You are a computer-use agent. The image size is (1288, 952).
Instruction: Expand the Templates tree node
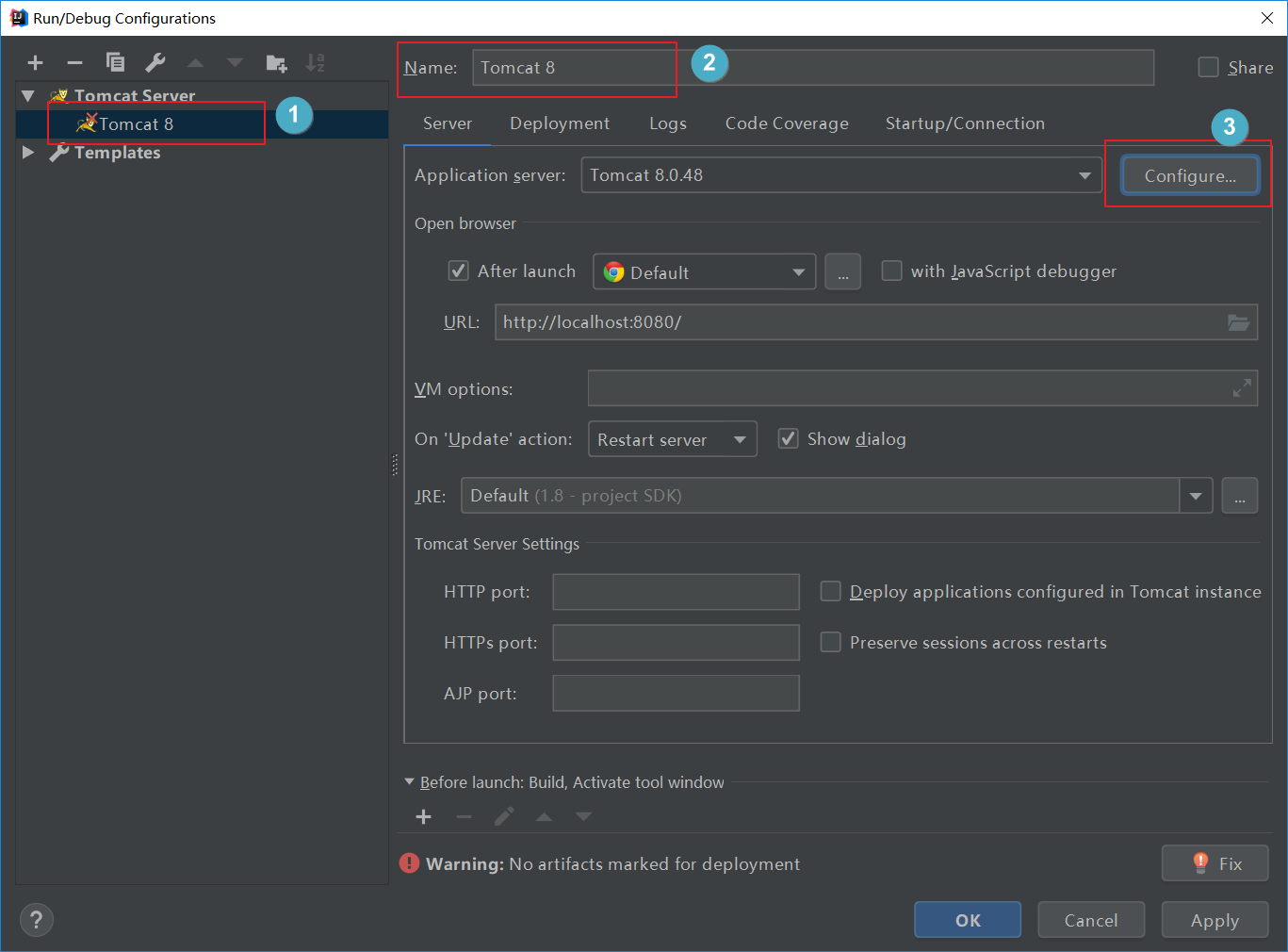[28, 153]
